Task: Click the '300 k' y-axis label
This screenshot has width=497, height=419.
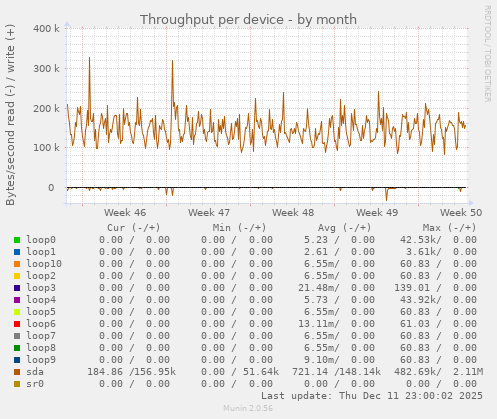Action: tap(46, 69)
